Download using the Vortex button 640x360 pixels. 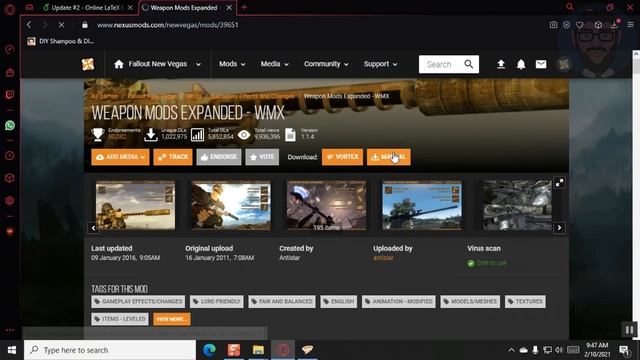click(342, 157)
